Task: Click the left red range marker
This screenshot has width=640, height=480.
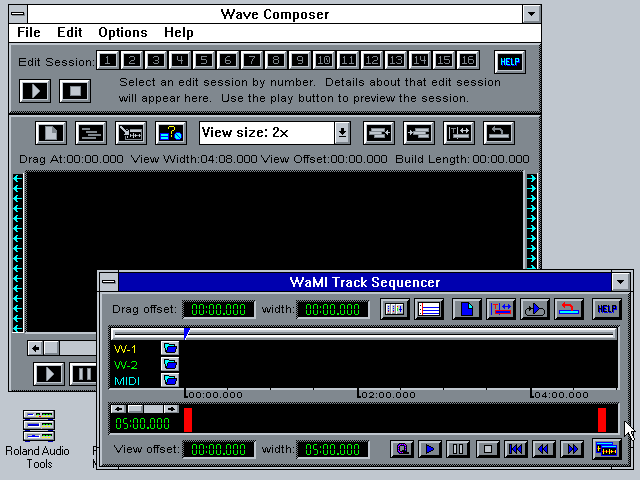Action: point(188,420)
